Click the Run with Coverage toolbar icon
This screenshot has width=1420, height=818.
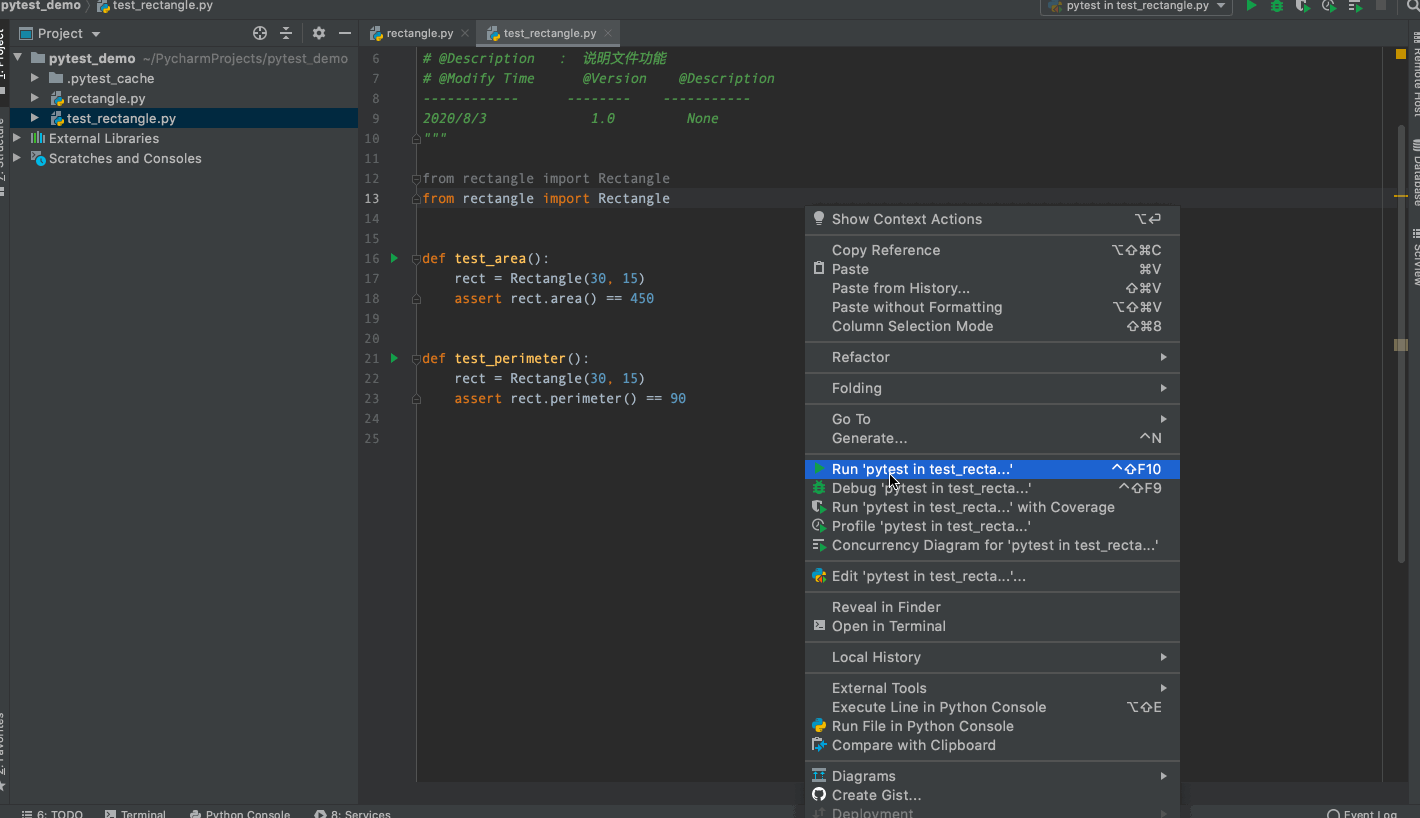pos(1303,6)
